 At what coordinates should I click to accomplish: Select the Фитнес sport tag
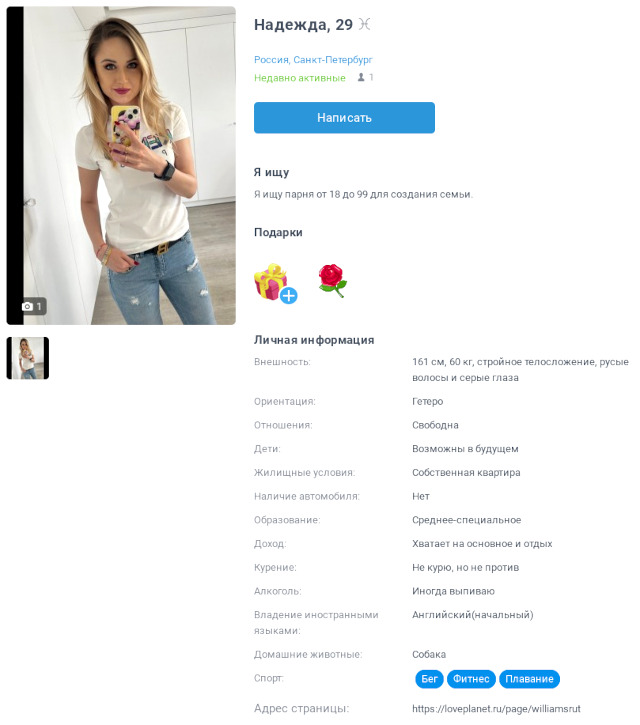click(x=471, y=679)
